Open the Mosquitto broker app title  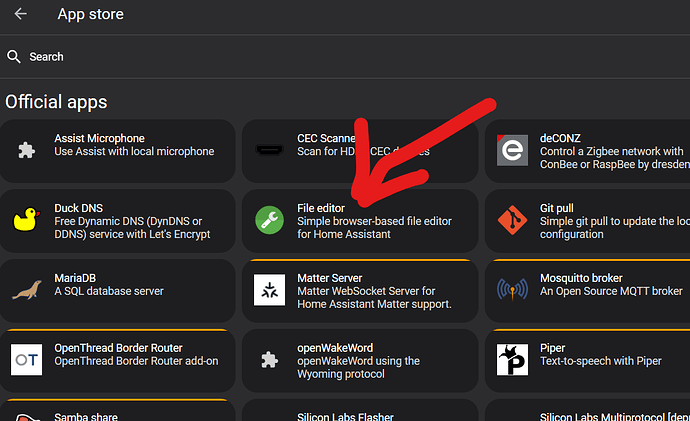[x=581, y=278]
